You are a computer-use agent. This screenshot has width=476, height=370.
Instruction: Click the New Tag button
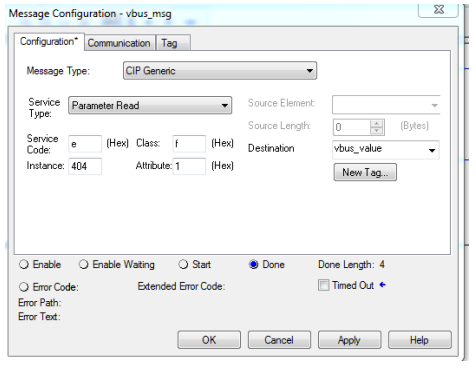365,172
